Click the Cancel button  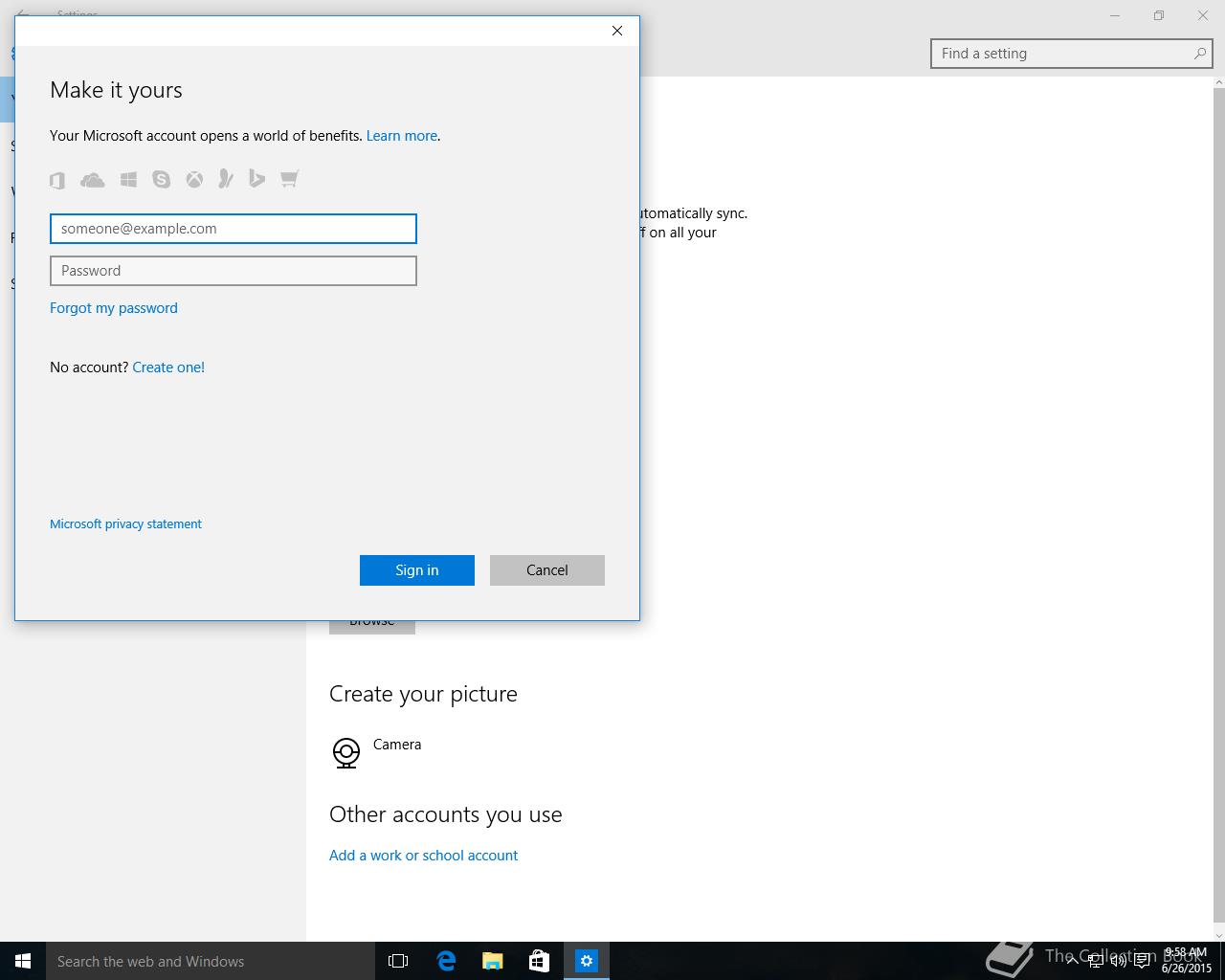point(547,570)
